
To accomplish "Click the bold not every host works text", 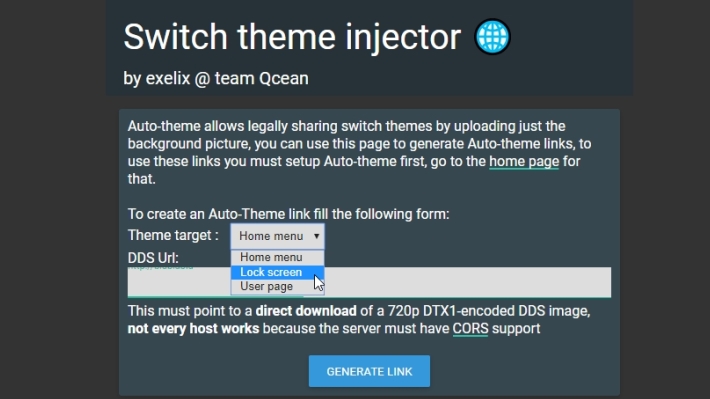I will click(193, 328).
